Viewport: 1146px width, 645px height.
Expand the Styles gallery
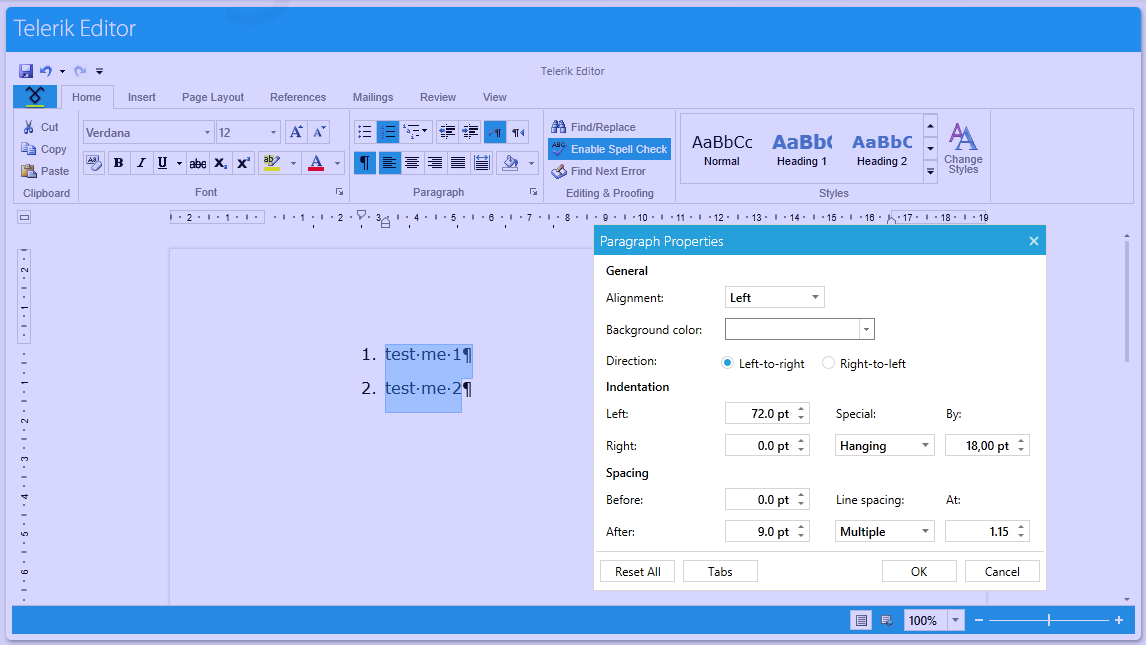pyautogui.click(x=930, y=172)
